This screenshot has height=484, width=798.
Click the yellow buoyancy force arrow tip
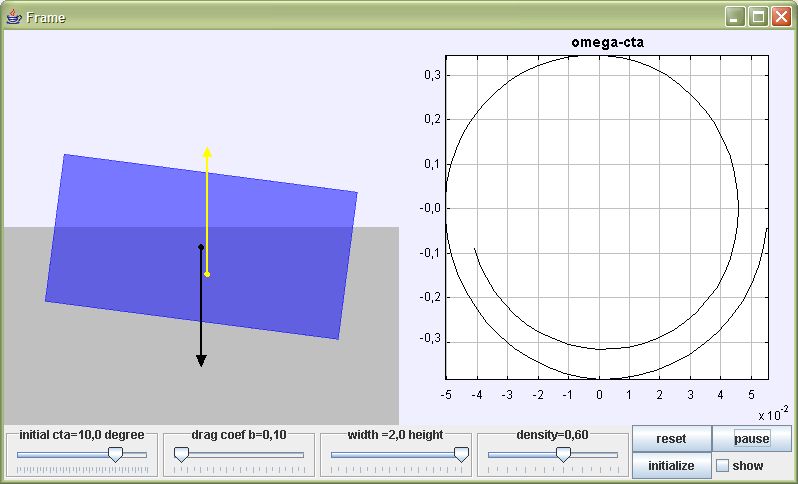point(207,151)
